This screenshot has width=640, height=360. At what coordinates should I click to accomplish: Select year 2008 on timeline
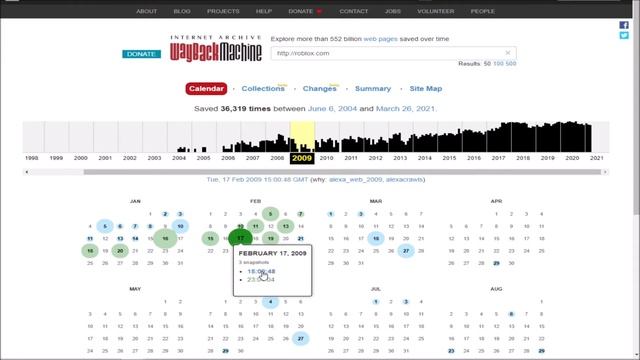click(277, 158)
